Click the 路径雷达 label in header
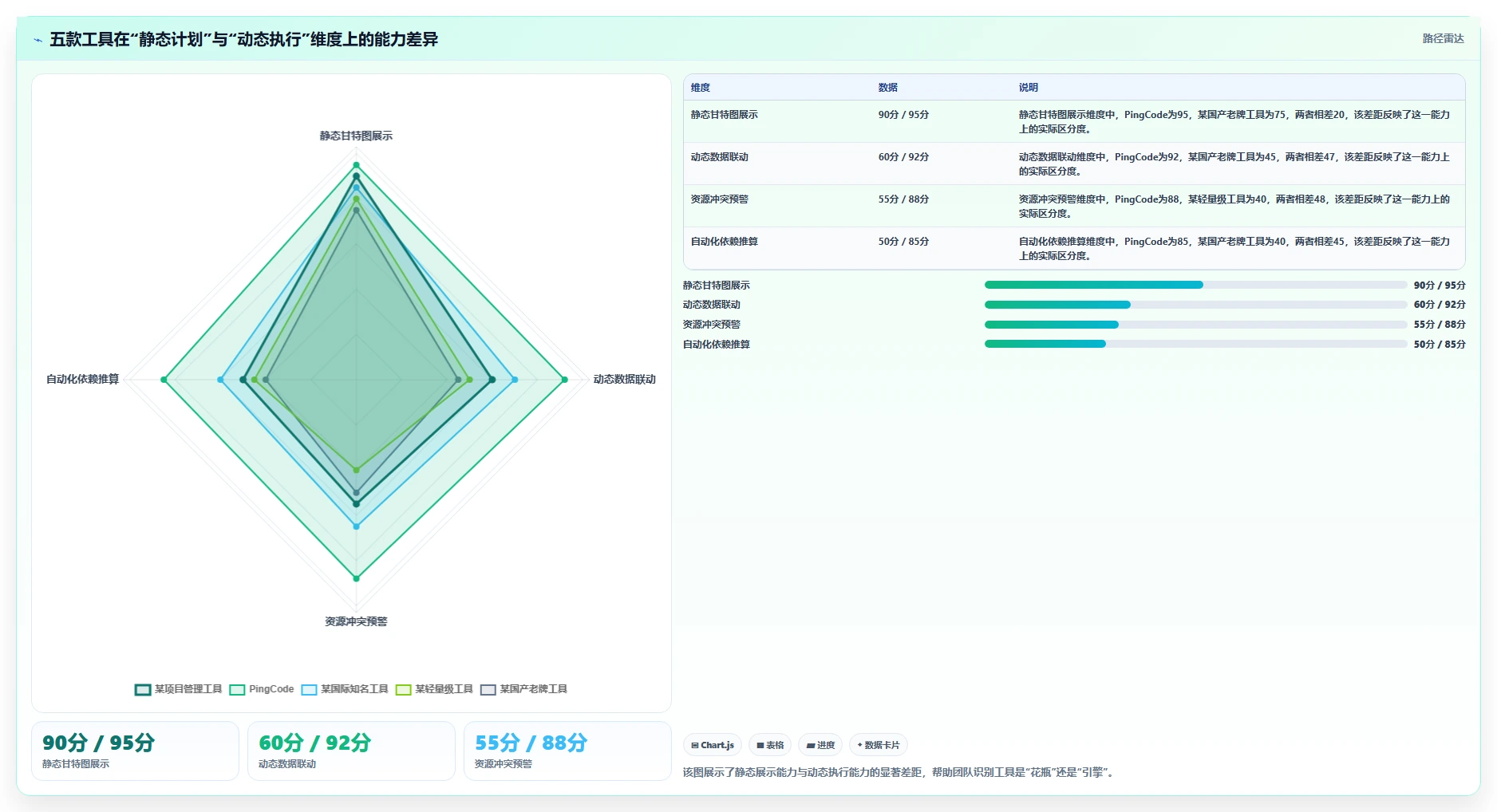 (x=1443, y=38)
